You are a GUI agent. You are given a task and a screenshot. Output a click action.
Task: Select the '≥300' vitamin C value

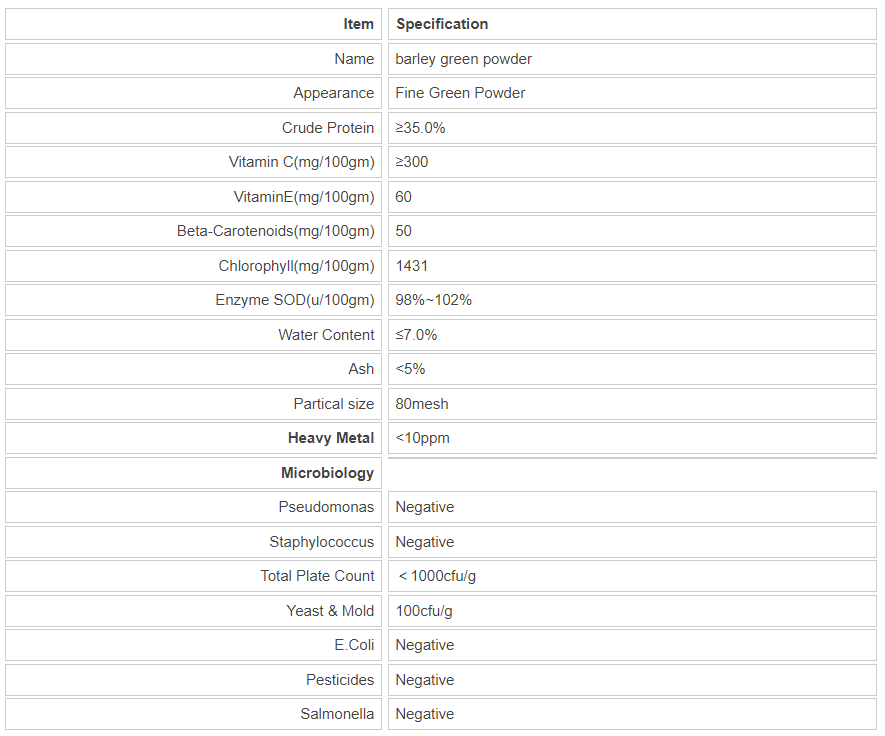pos(412,162)
